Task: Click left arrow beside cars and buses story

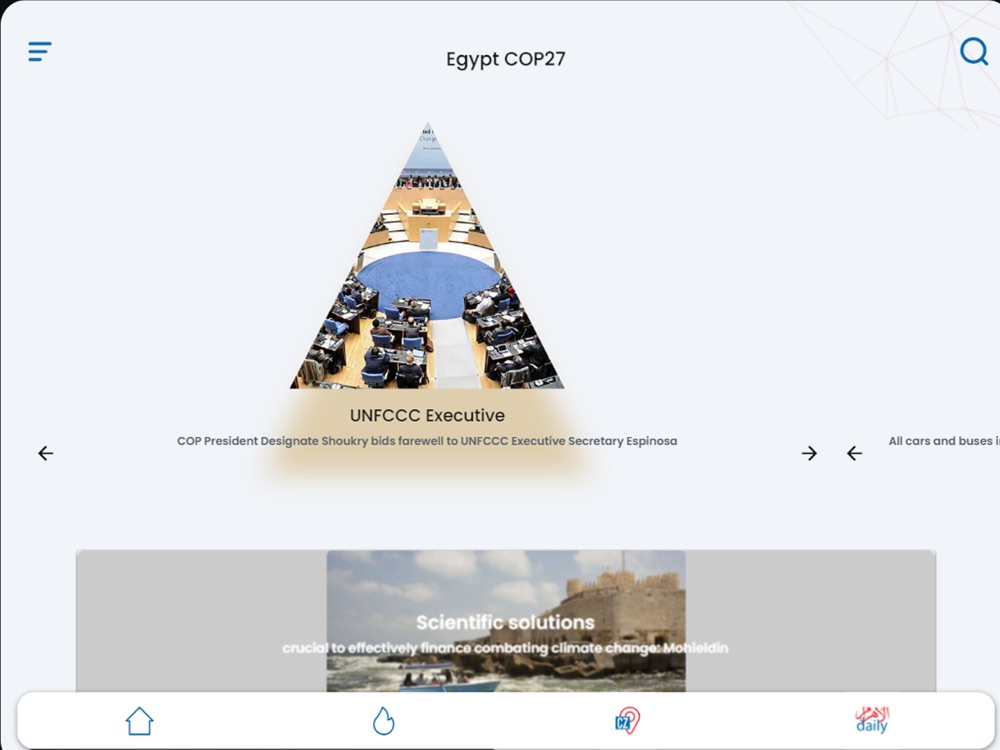Action: (855, 453)
